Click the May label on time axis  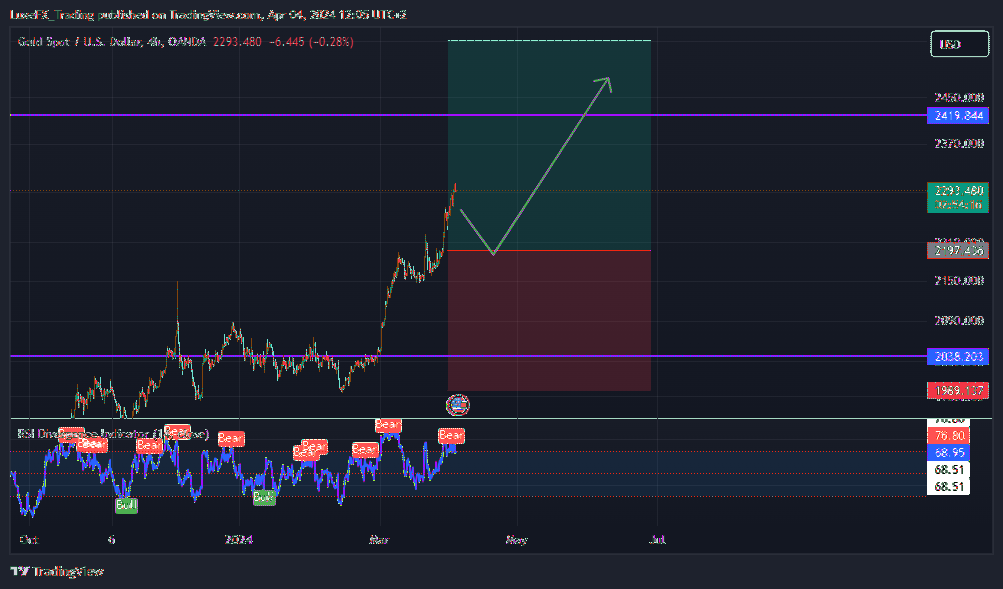tap(517, 540)
